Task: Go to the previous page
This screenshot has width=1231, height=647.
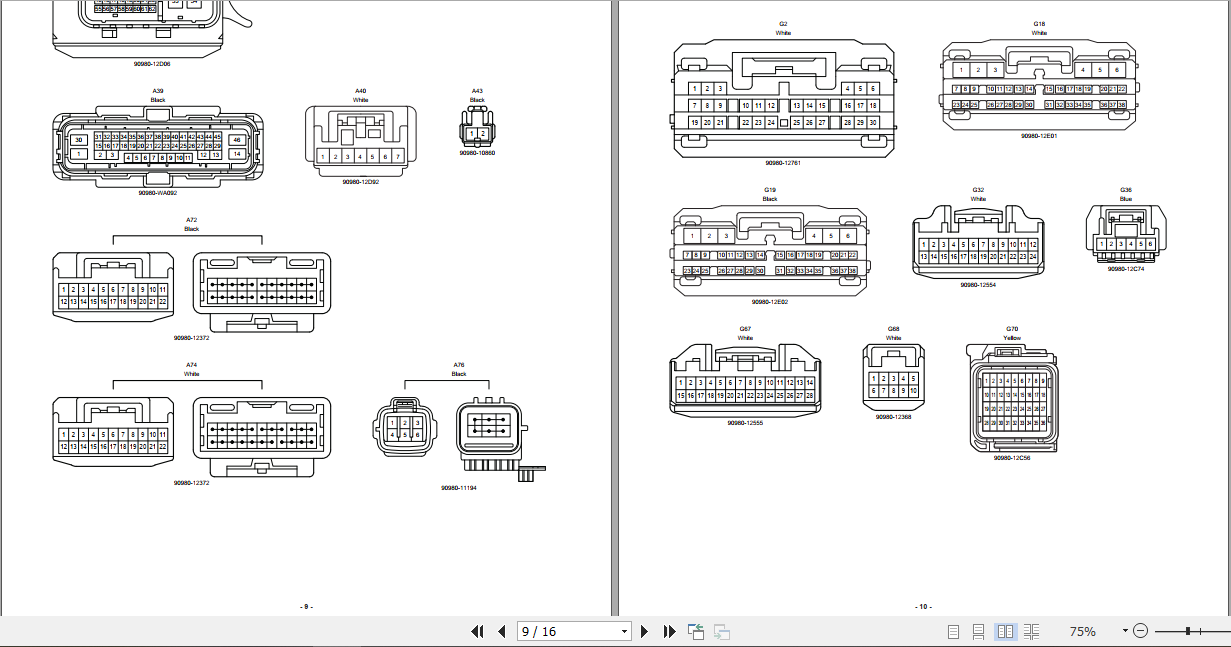Action: 501,632
